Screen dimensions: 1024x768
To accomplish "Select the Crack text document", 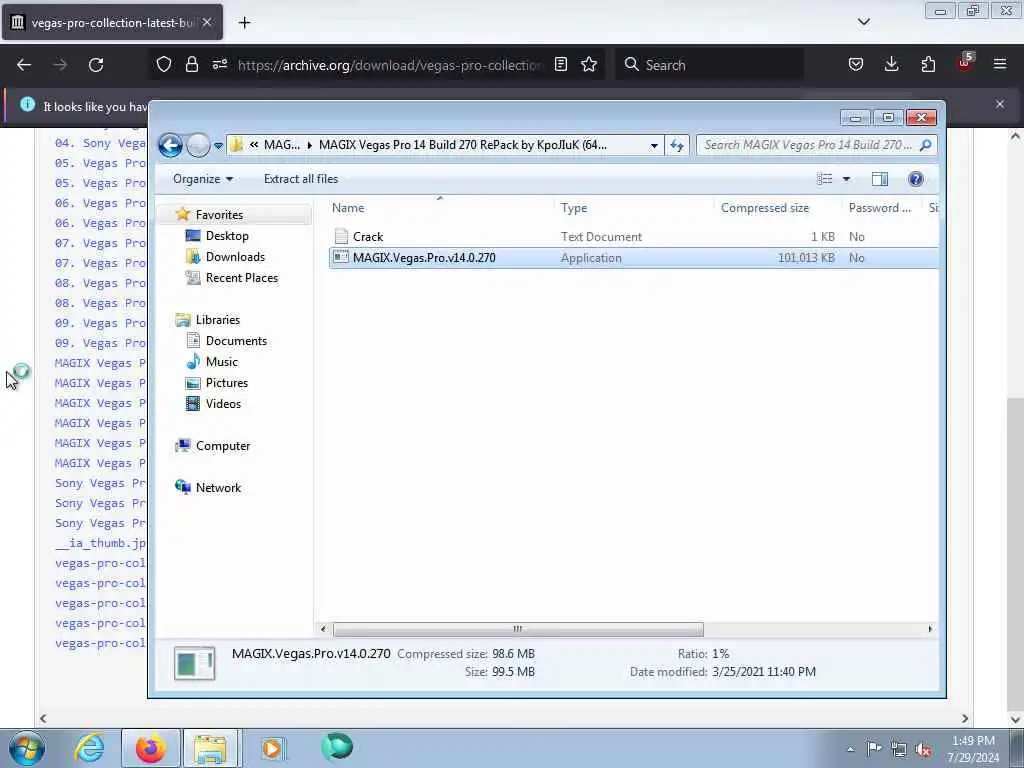I will click(x=633, y=236).
